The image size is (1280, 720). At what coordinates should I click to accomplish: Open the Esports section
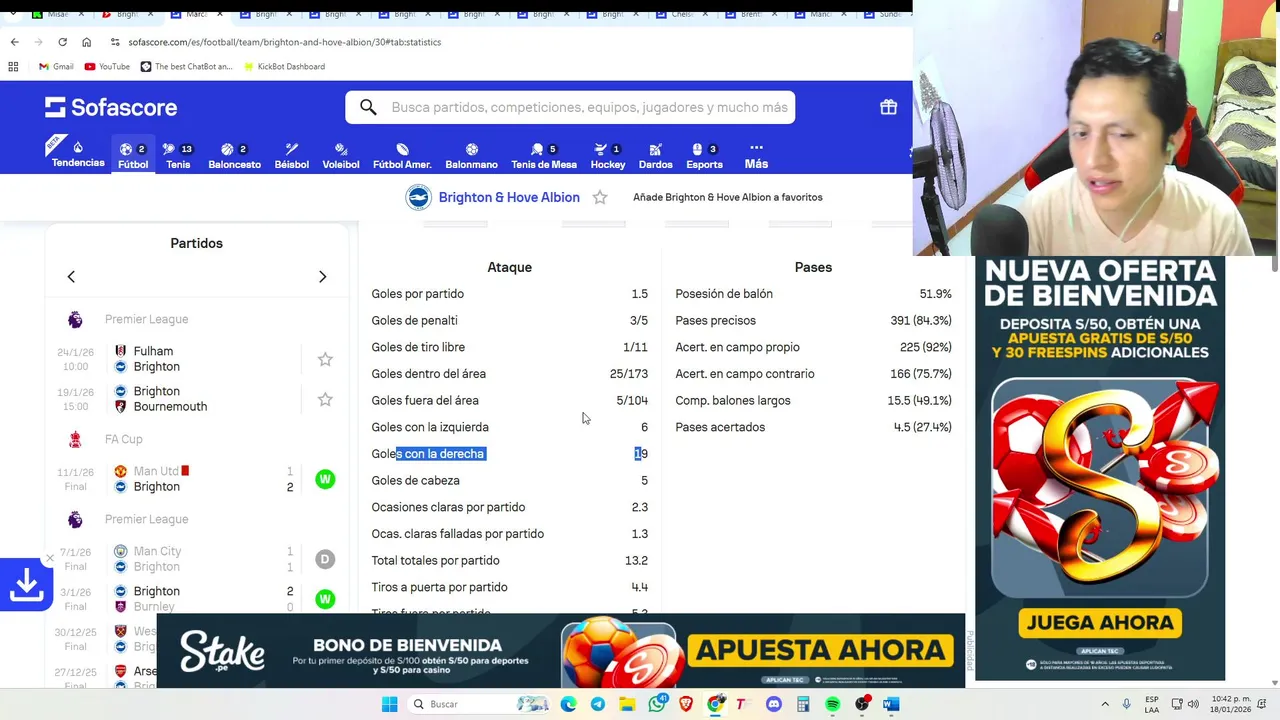tap(704, 155)
